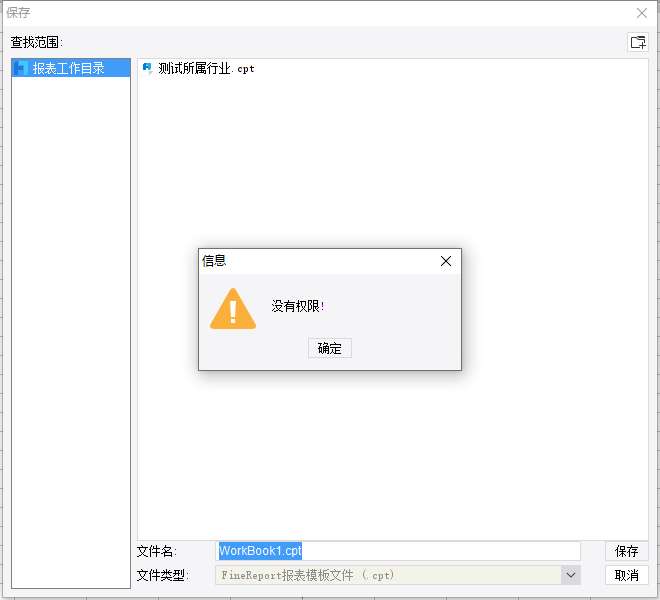Image resolution: width=660 pixels, height=600 pixels.
Task: Click the FineReport icon beside 报表工作目录
Action: coord(21,68)
